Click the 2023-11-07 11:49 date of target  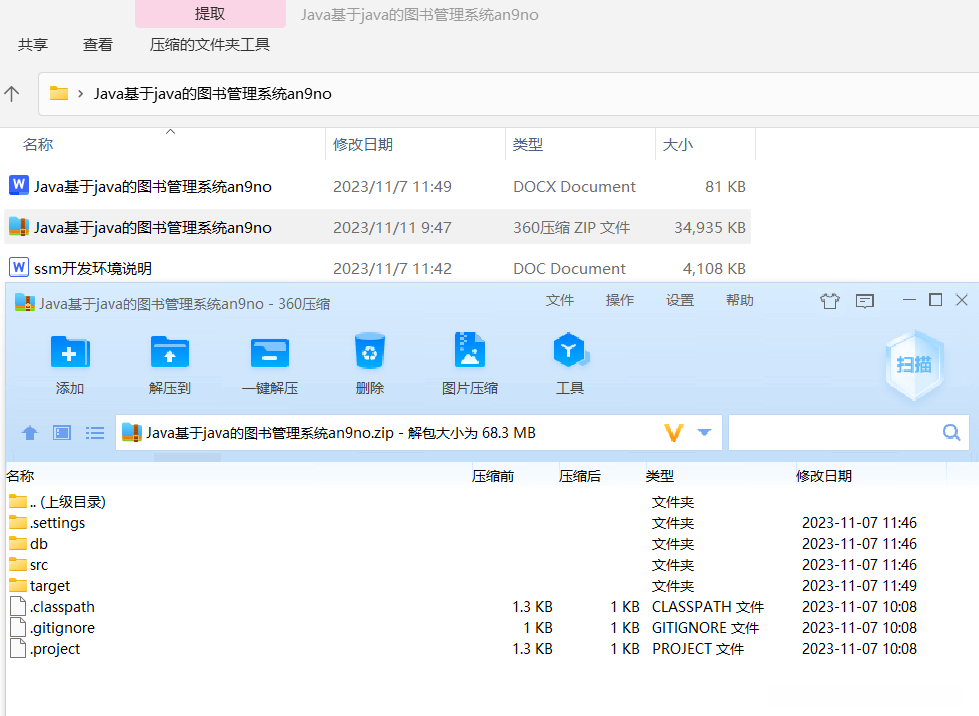tap(859, 586)
